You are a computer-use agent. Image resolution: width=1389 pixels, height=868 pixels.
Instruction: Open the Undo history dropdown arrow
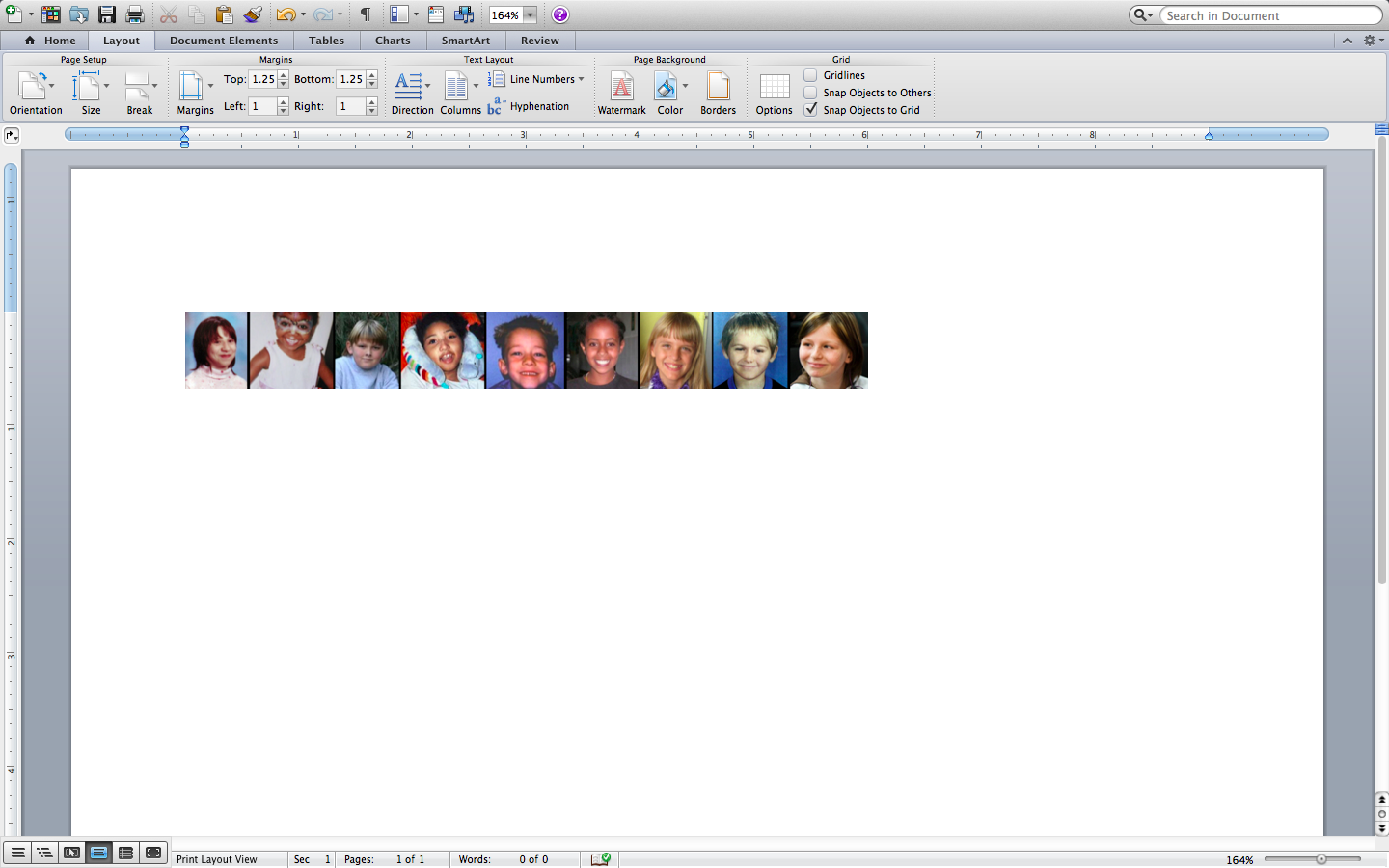(x=303, y=14)
